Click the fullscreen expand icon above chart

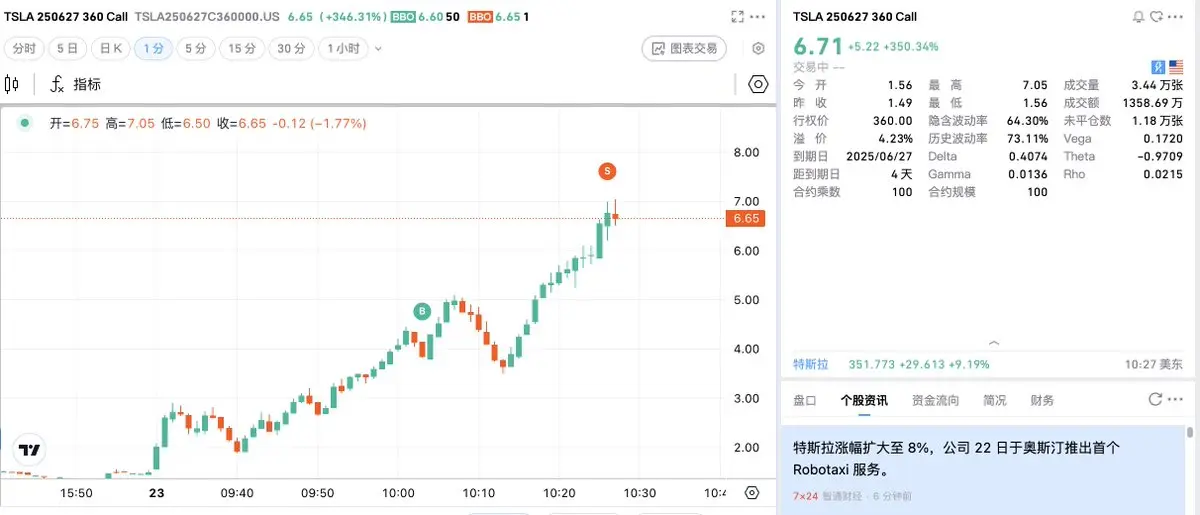(x=738, y=17)
